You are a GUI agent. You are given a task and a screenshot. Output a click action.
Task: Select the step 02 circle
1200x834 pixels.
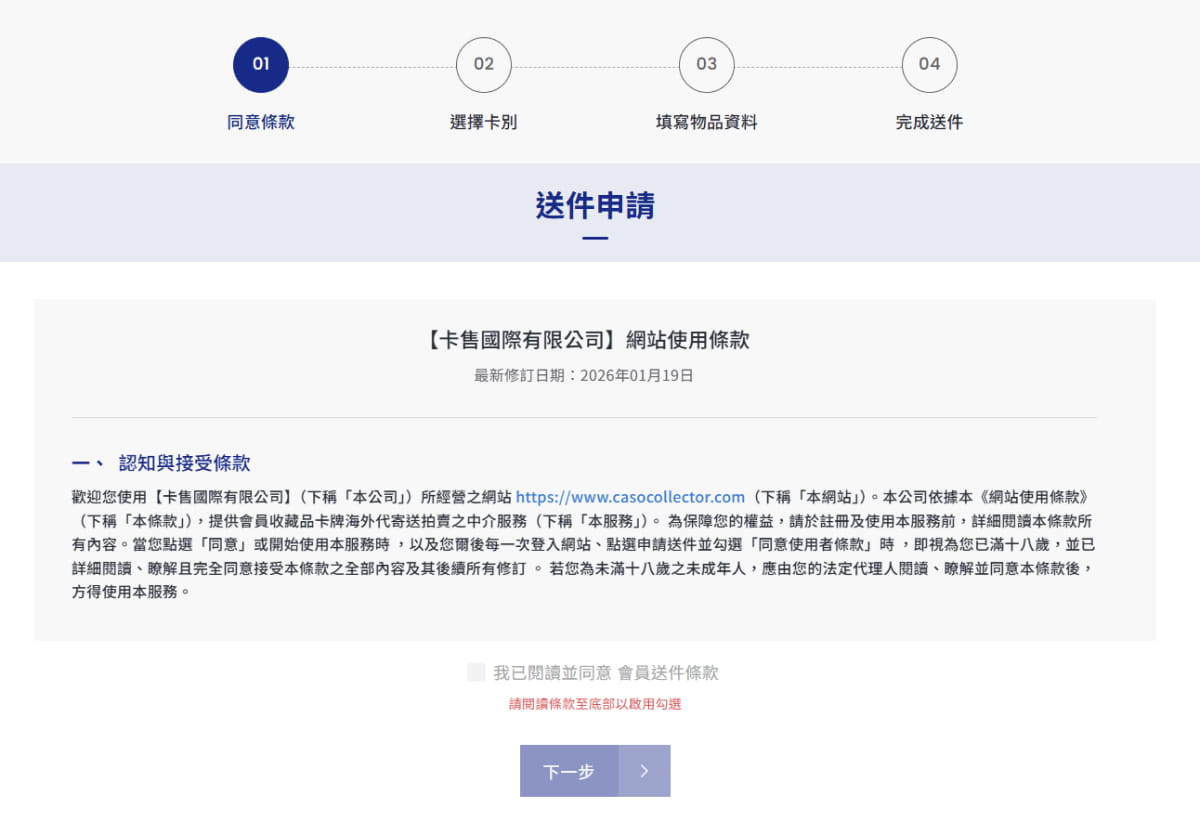pos(484,65)
